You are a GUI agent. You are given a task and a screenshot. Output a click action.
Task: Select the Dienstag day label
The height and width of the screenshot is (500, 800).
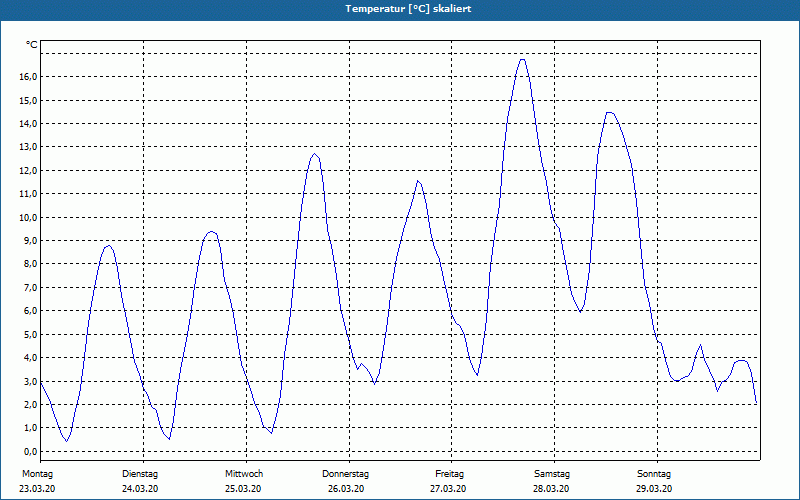[140, 474]
